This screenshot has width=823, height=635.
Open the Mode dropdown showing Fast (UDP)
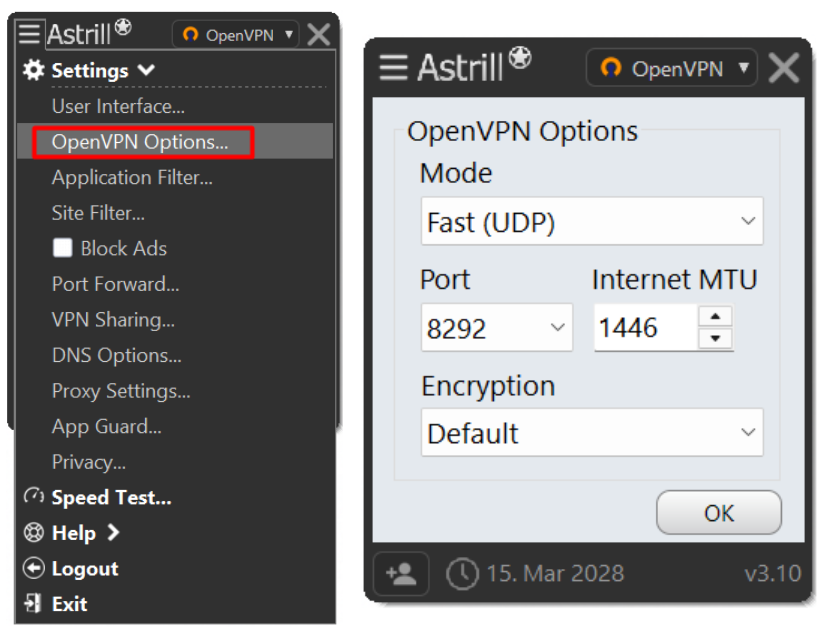pos(592,221)
